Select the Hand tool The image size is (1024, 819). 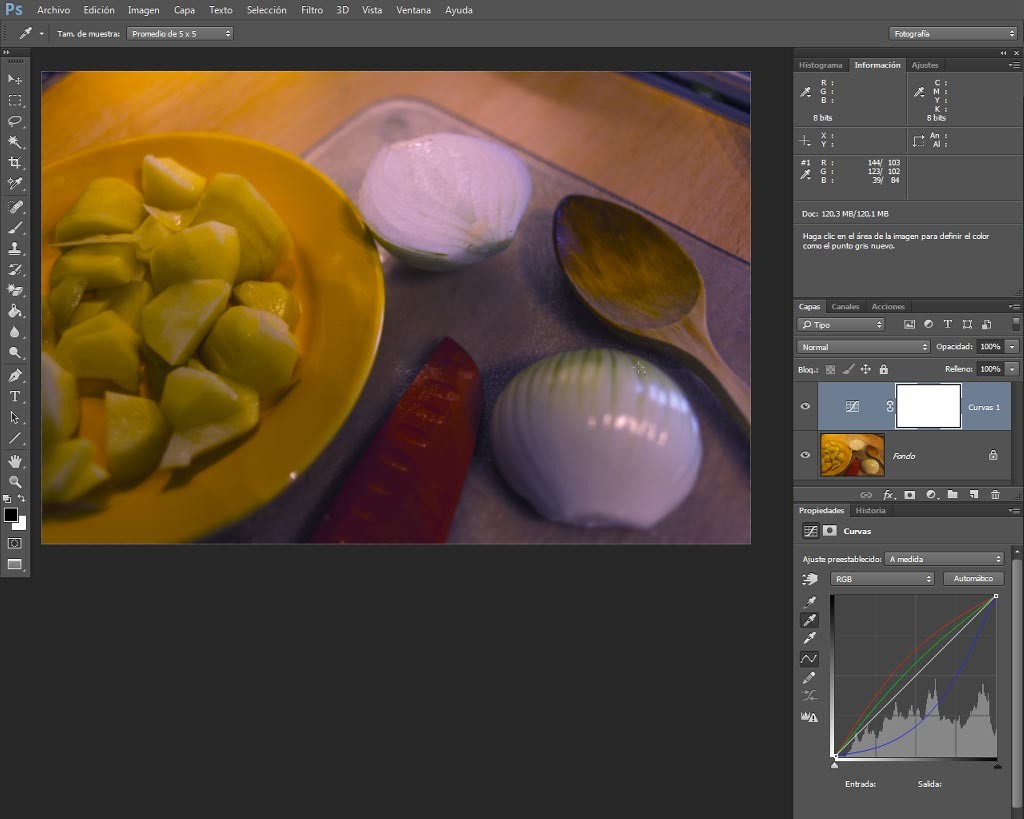tap(14, 462)
